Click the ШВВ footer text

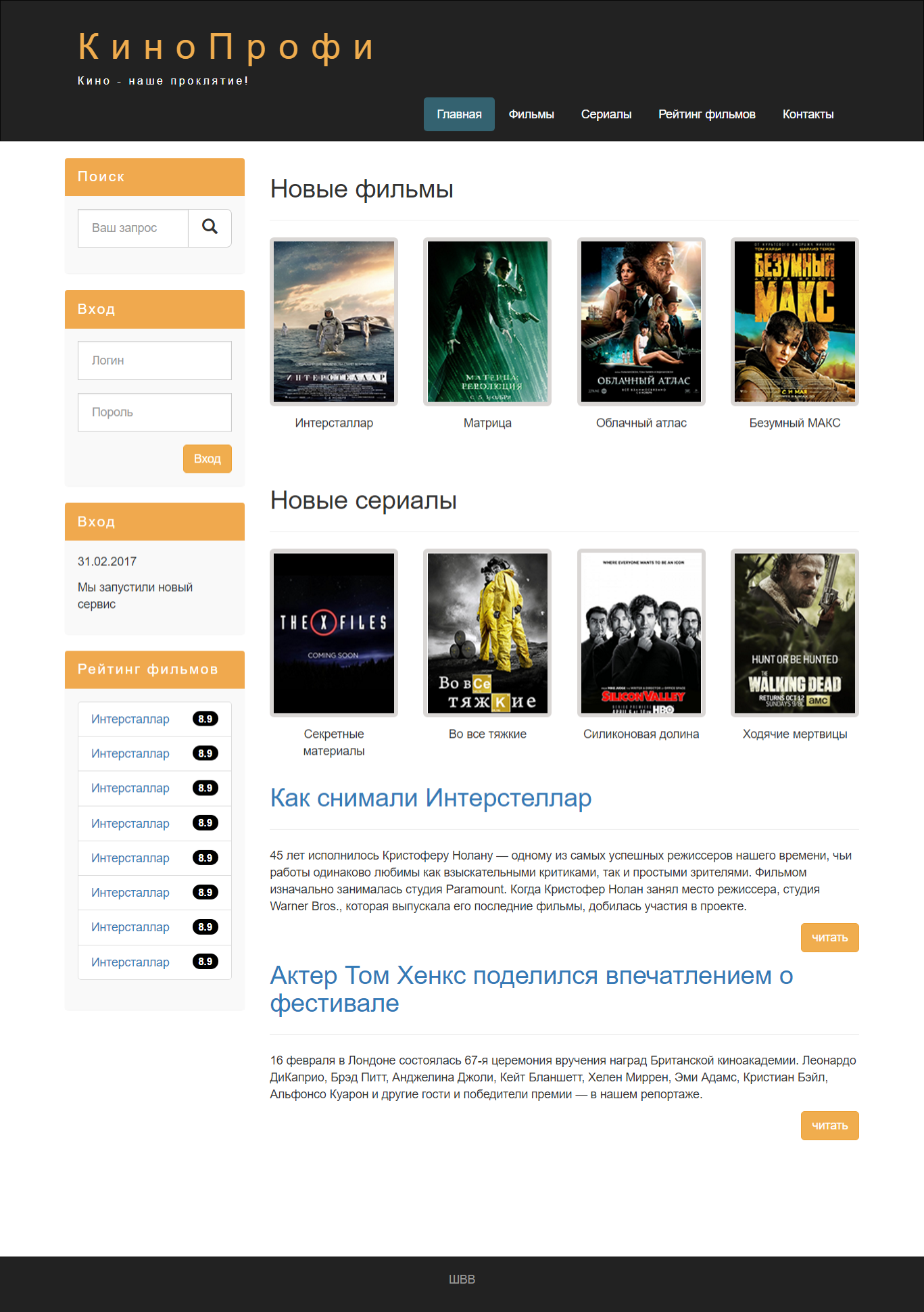[x=462, y=1279]
